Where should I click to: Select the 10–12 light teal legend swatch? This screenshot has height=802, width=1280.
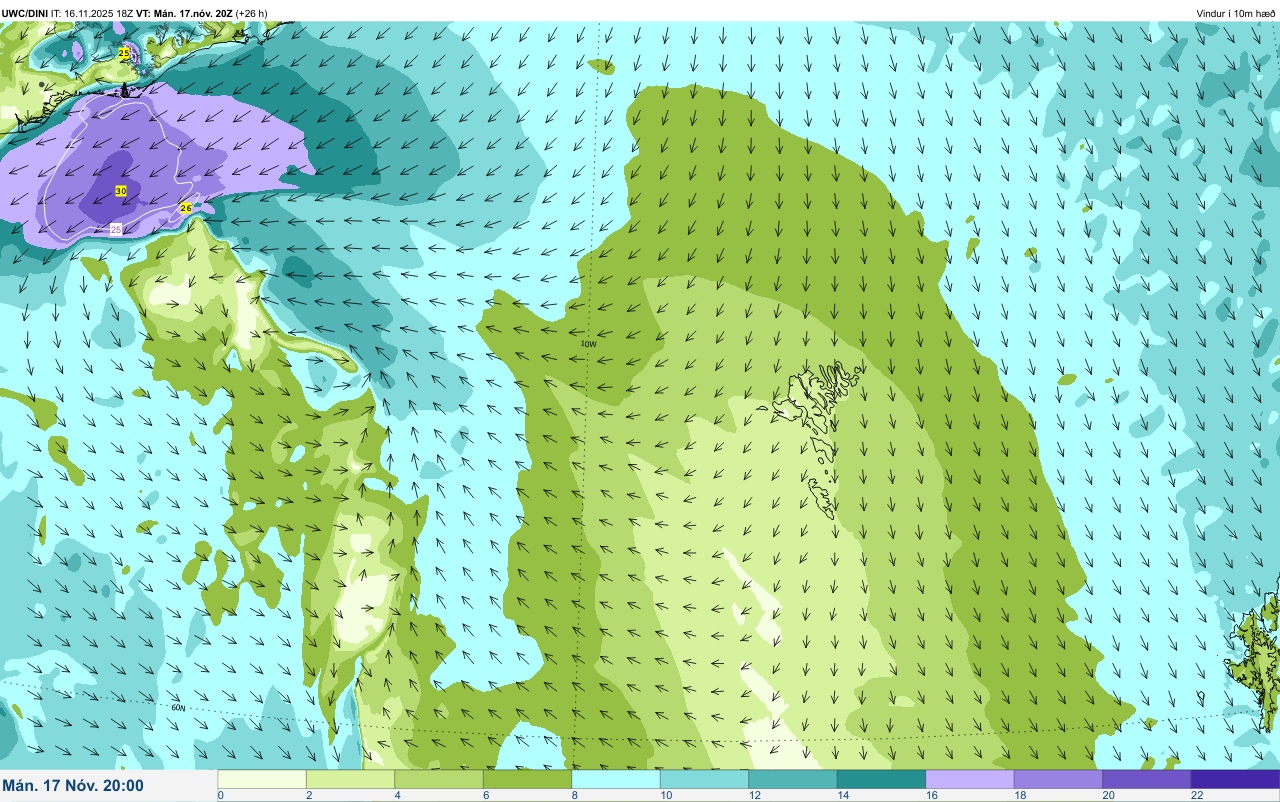tap(704, 779)
